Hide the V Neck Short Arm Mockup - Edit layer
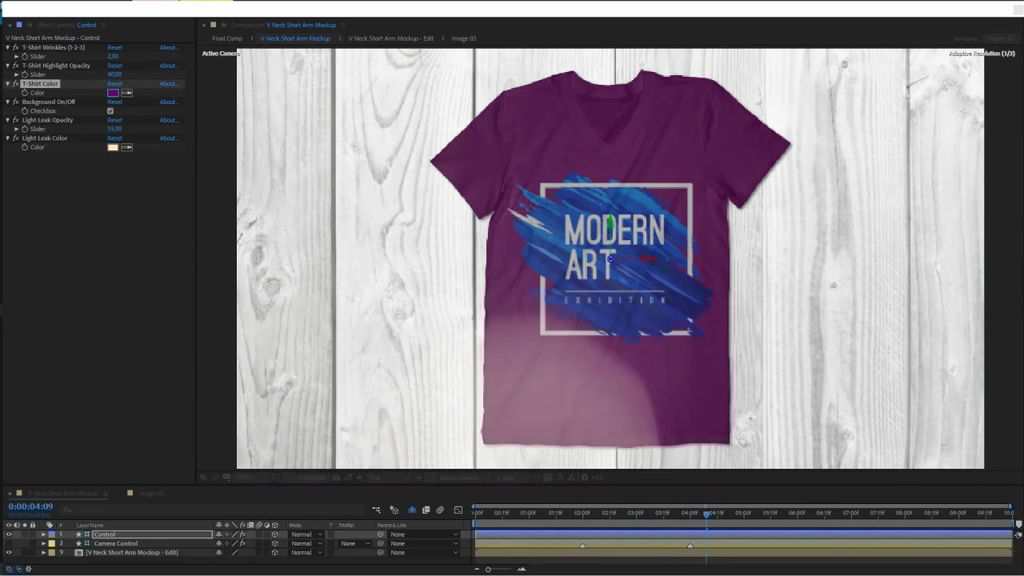The image size is (1024, 576). pyautogui.click(x=9, y=552)
